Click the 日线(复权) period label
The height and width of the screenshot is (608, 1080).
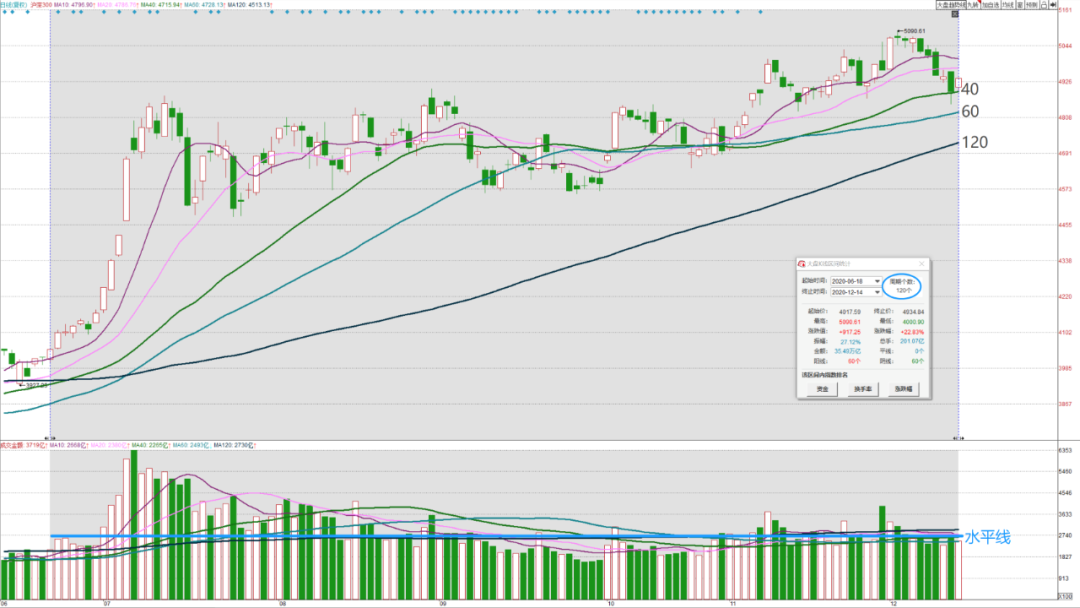[14, 5]
